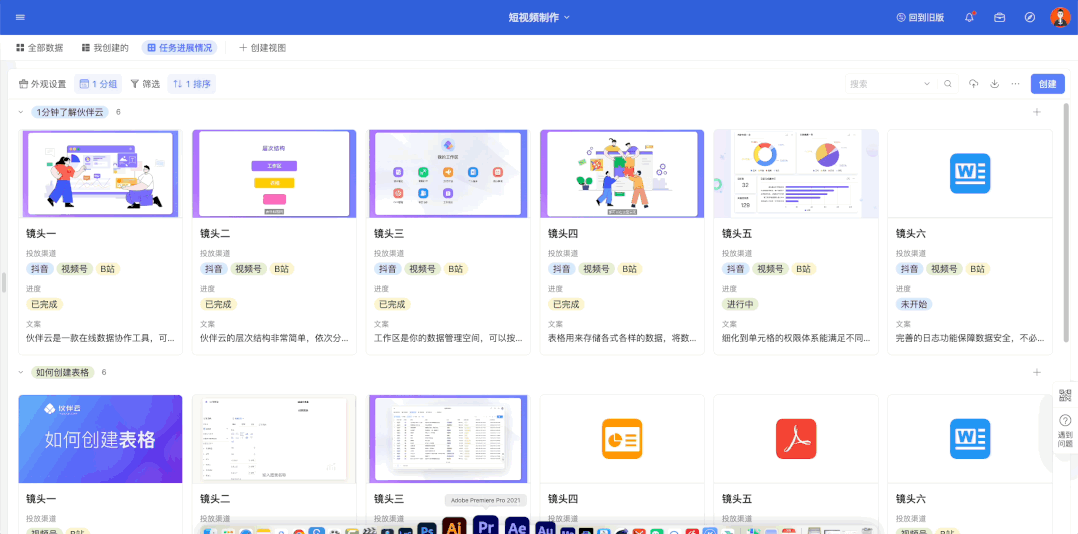The height and width of the screenshot is (534, 1078).
Task: Open the 镜头一 thumbnail in the first group
Action: pyautogui.click(x=100, y=173)
